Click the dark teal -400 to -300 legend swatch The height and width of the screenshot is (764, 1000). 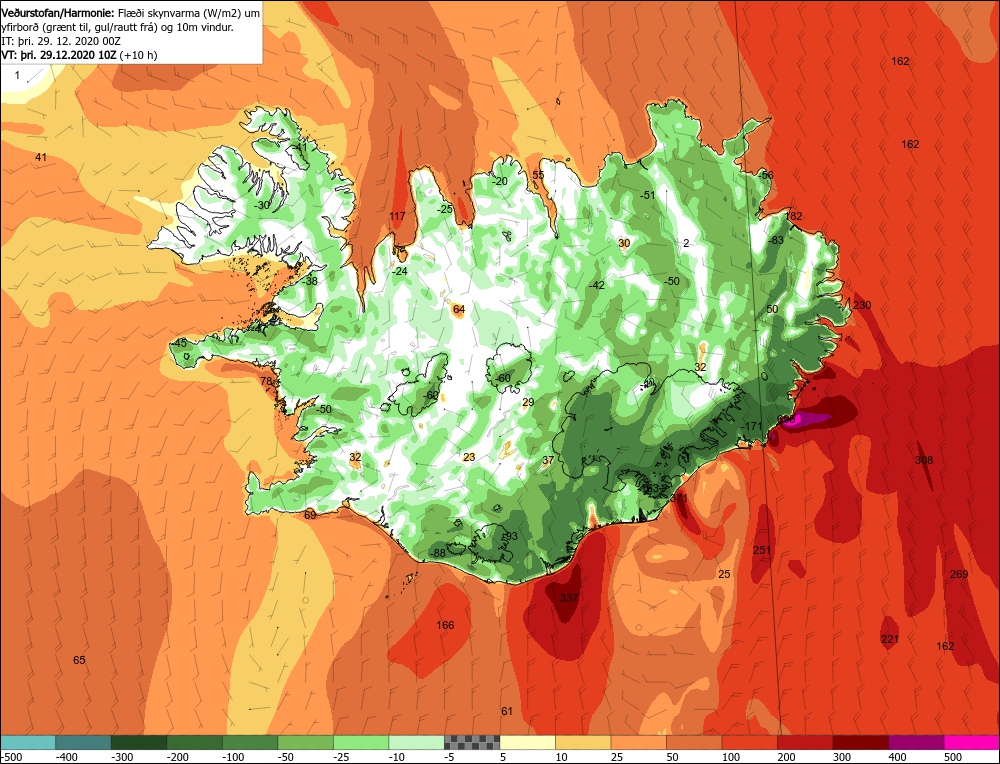click(x=84, y=742)
